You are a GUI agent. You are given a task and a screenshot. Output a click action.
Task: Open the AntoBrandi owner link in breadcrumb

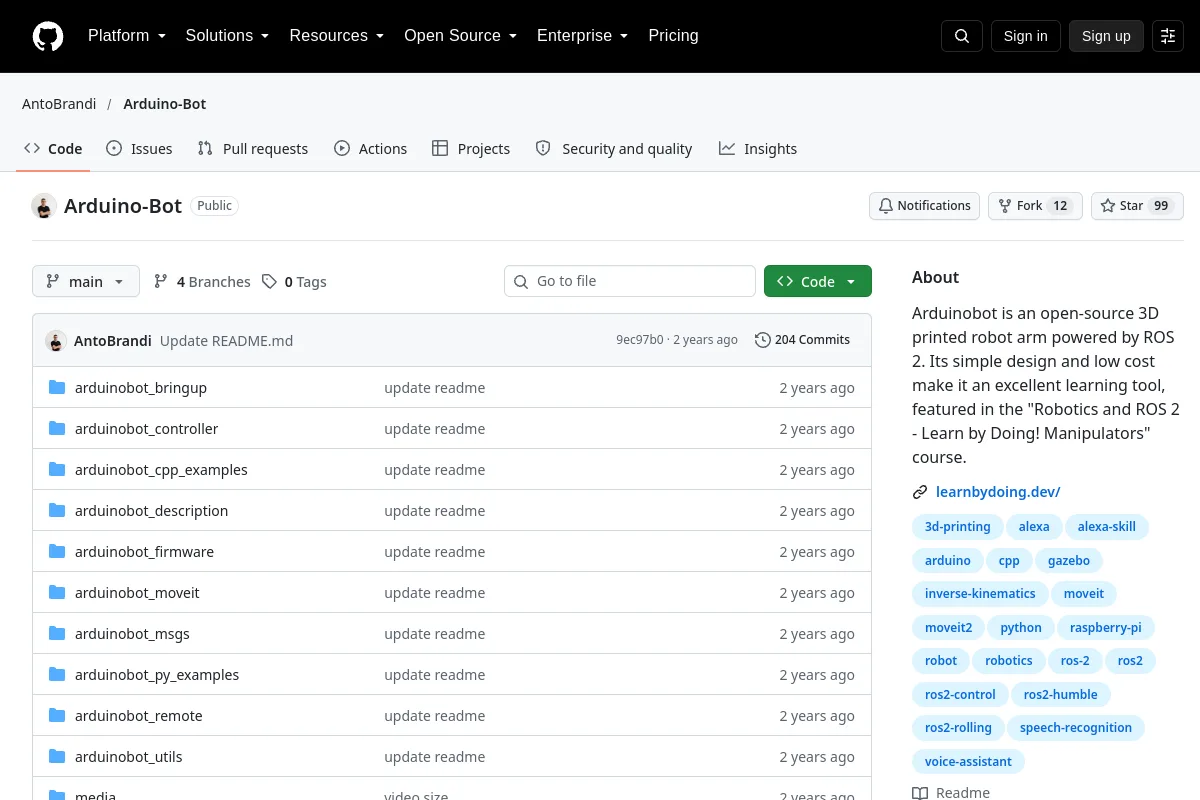(x=59, y=104)
